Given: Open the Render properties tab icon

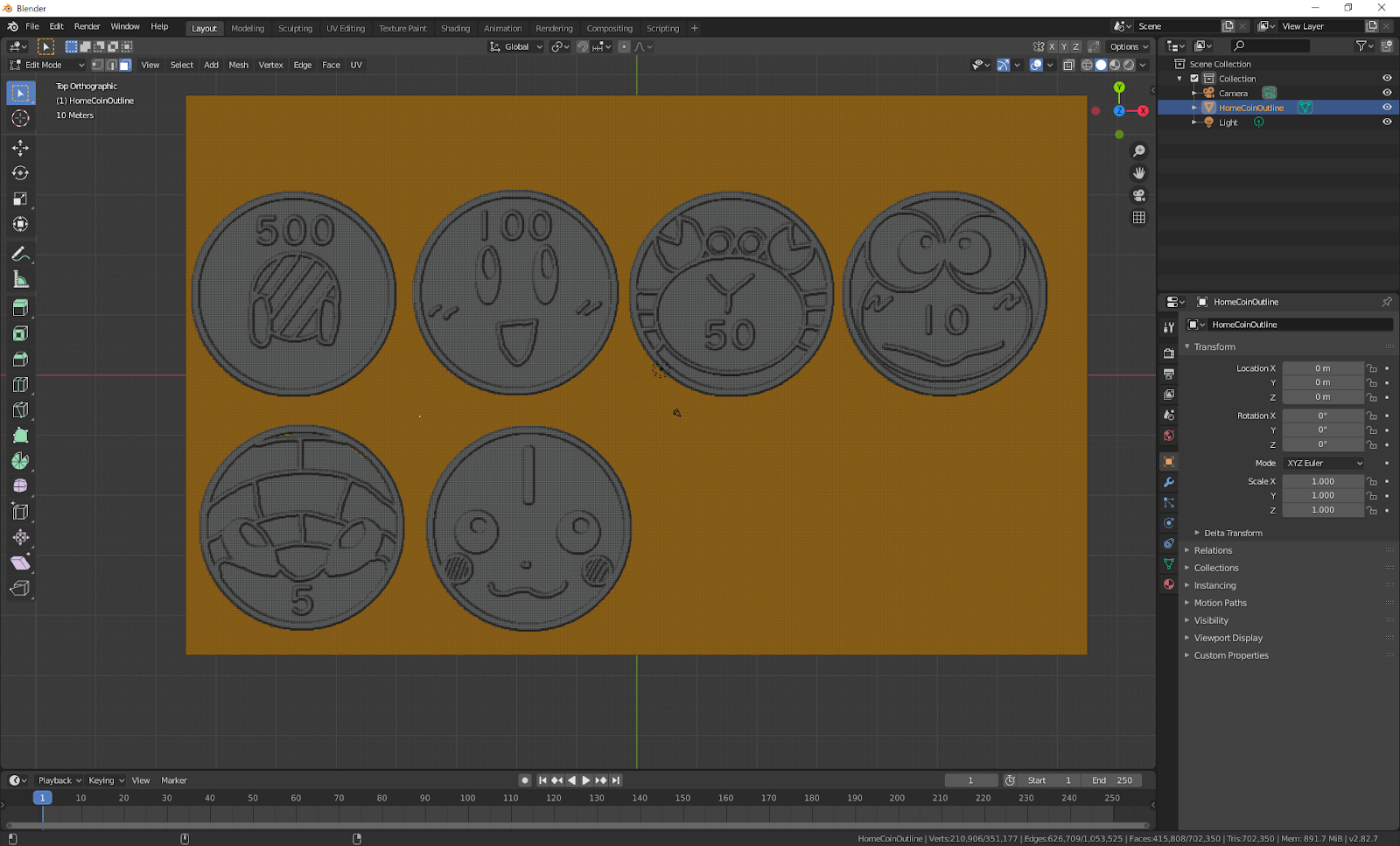Looking at the screenshot, I should [x=1168, y=353].
